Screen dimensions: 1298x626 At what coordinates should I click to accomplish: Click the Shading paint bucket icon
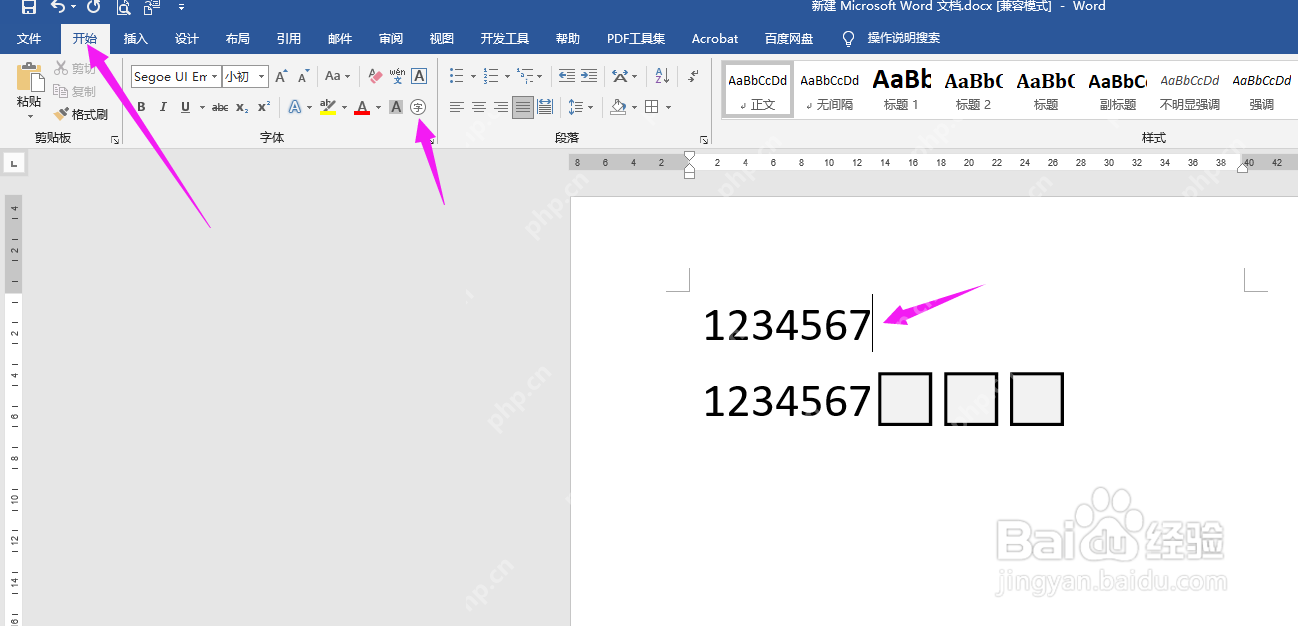pos(618,107)
